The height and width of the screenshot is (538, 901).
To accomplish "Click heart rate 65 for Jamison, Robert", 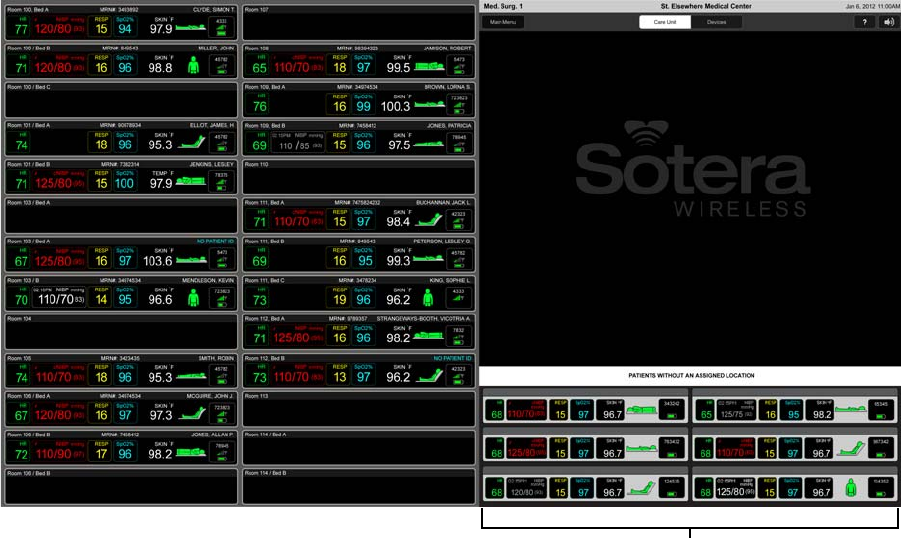I will tap(260, 68).
